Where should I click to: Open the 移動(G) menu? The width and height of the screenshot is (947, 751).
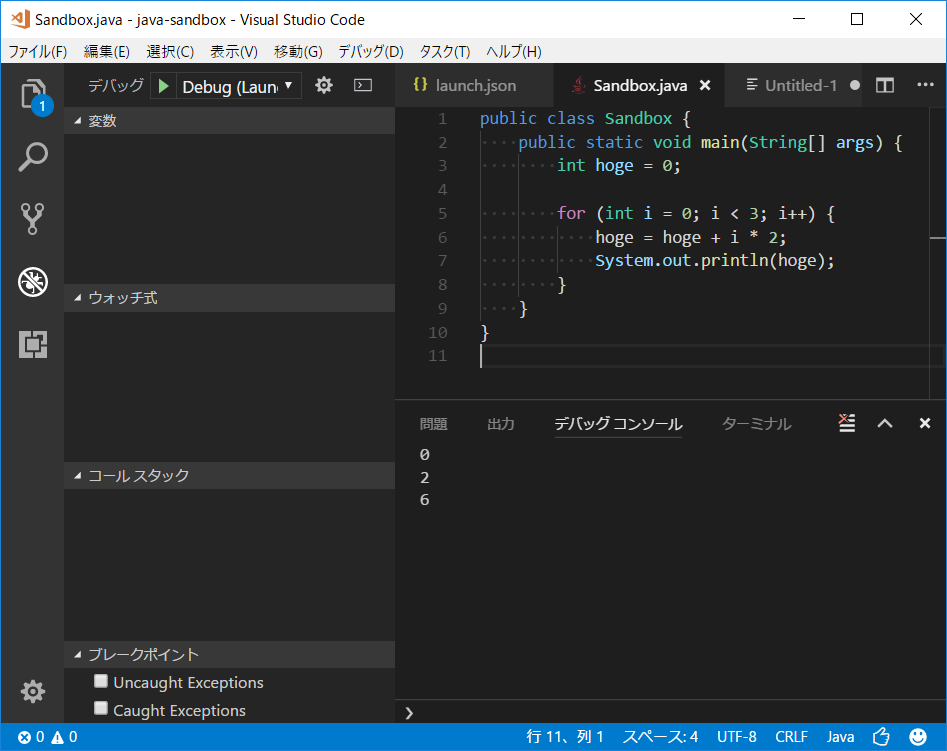coord(298,52)
